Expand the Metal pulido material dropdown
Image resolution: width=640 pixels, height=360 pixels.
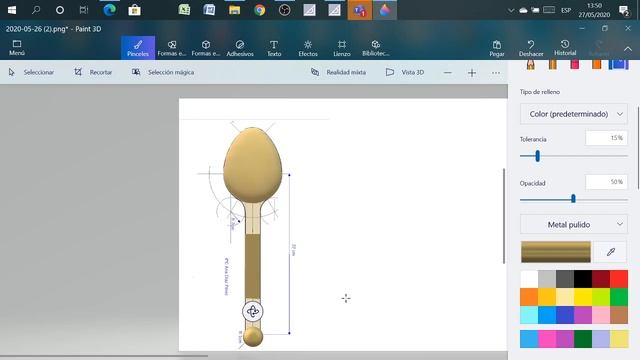[x=573, y=224]
